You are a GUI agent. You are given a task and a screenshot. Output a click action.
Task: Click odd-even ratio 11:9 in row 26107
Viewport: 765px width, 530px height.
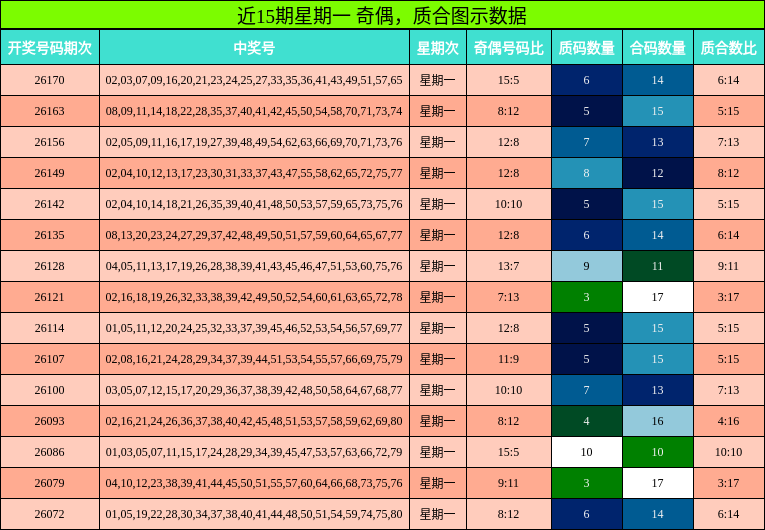509,359
